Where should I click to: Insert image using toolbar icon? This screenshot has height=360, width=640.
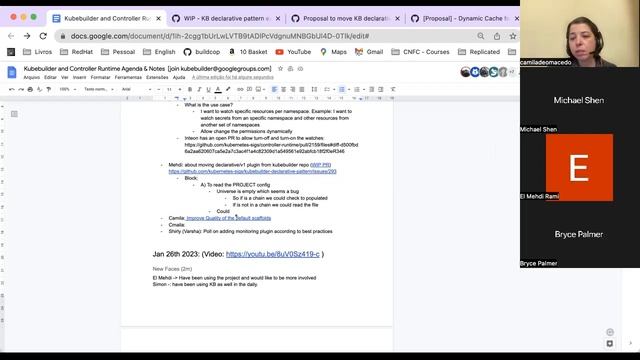click(258, 89)
